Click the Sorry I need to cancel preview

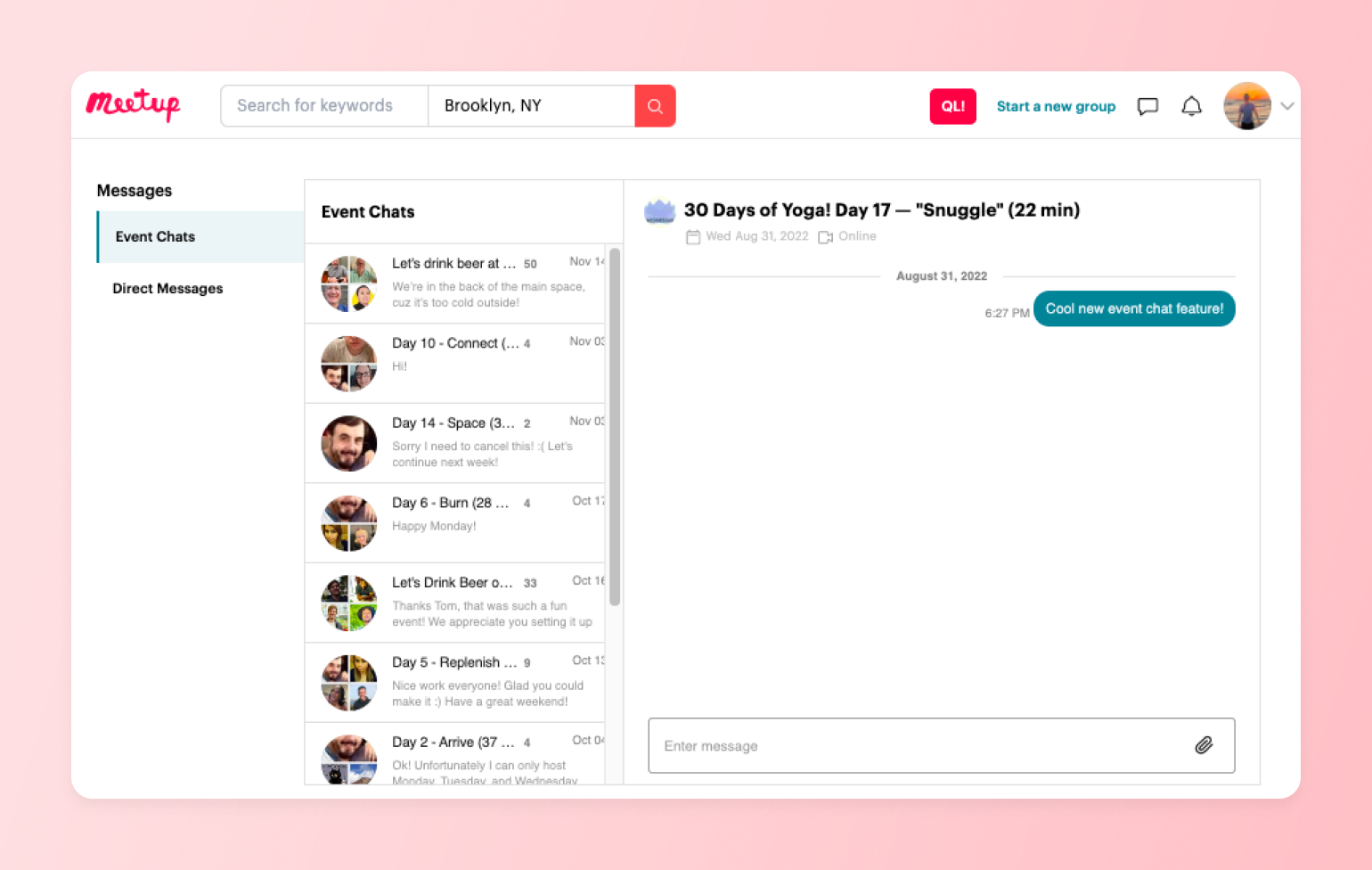tap(482, 454)
